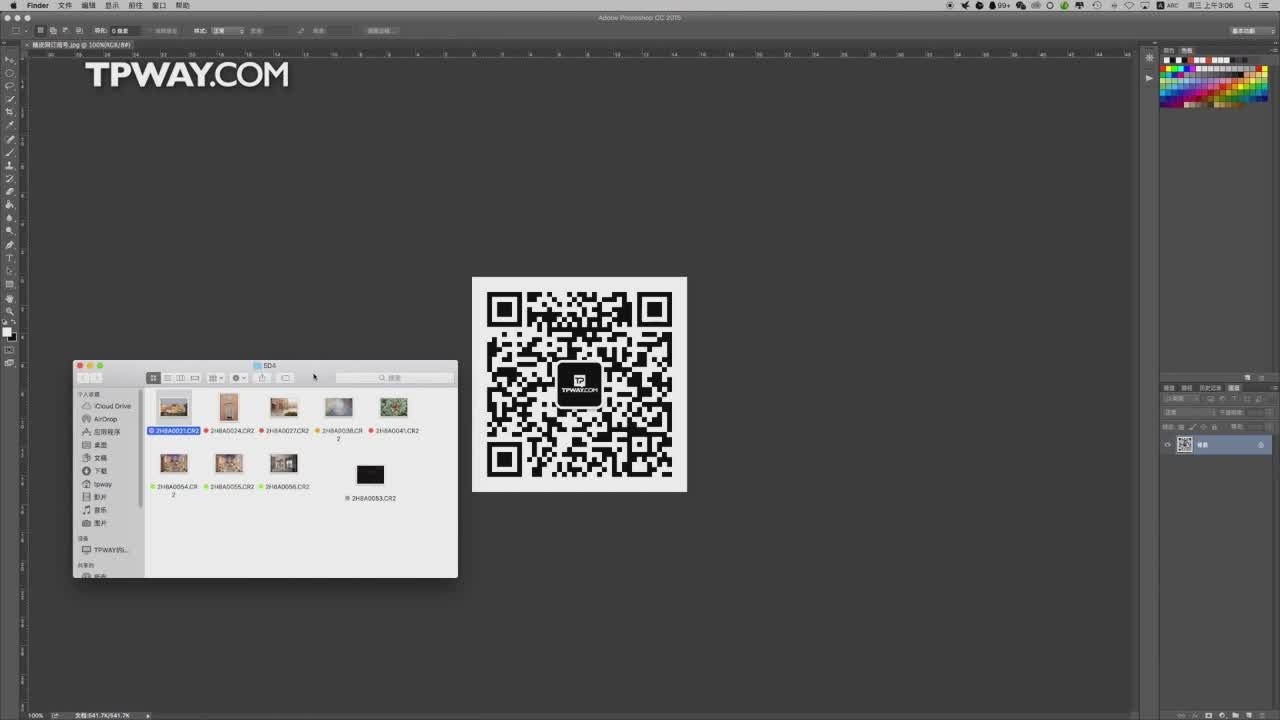Switch Finder to list view
1280x720 pixels.
(167, 378)
